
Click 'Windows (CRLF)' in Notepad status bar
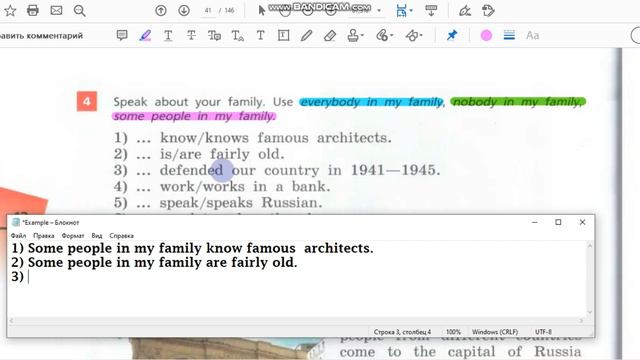495,332
